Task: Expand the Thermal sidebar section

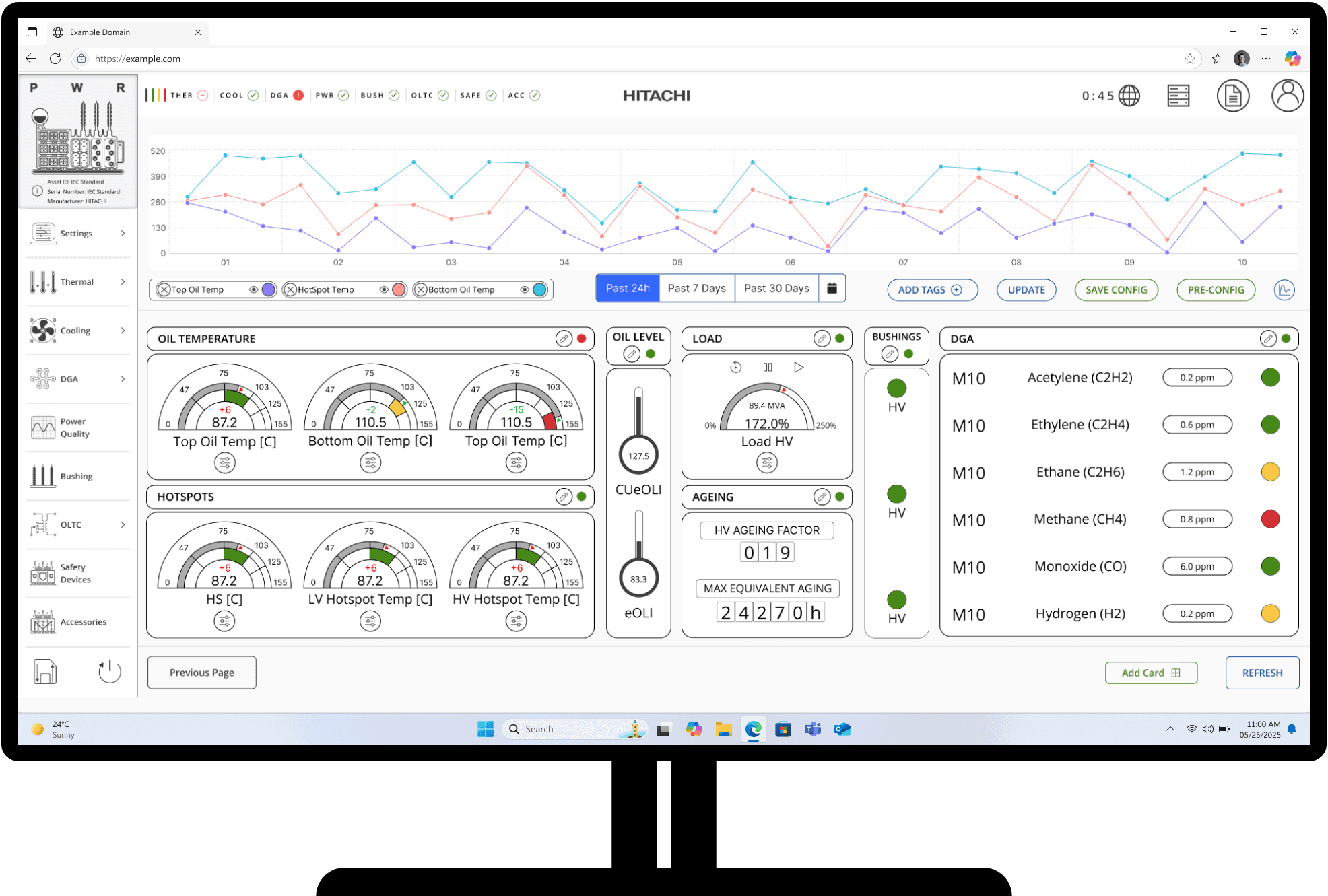Action: pyautogui.click(x=123, y=282)
